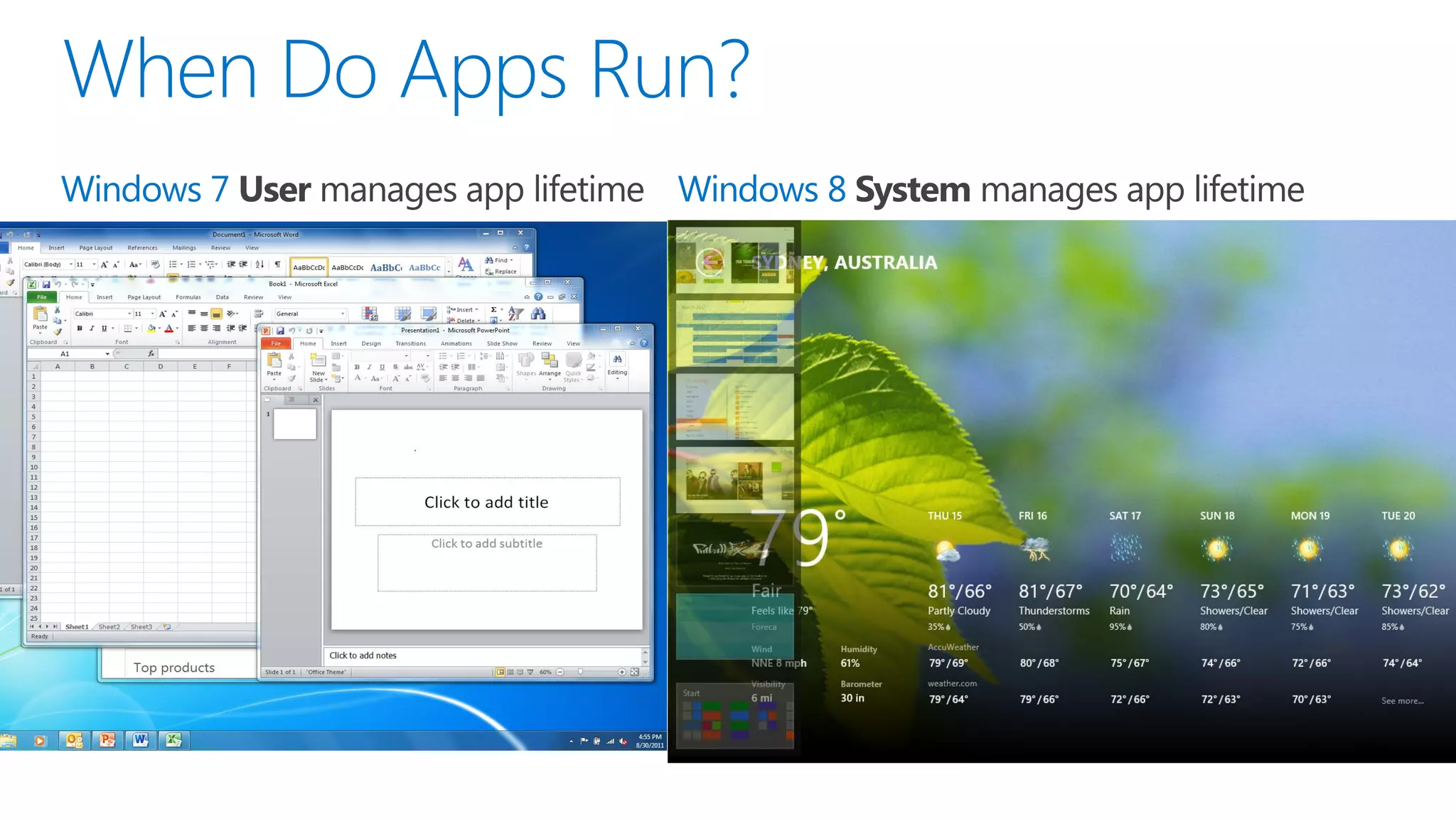Switch to the Transitions tab in PowerPoint
1456x819 pixels.
tap(410, 343)
